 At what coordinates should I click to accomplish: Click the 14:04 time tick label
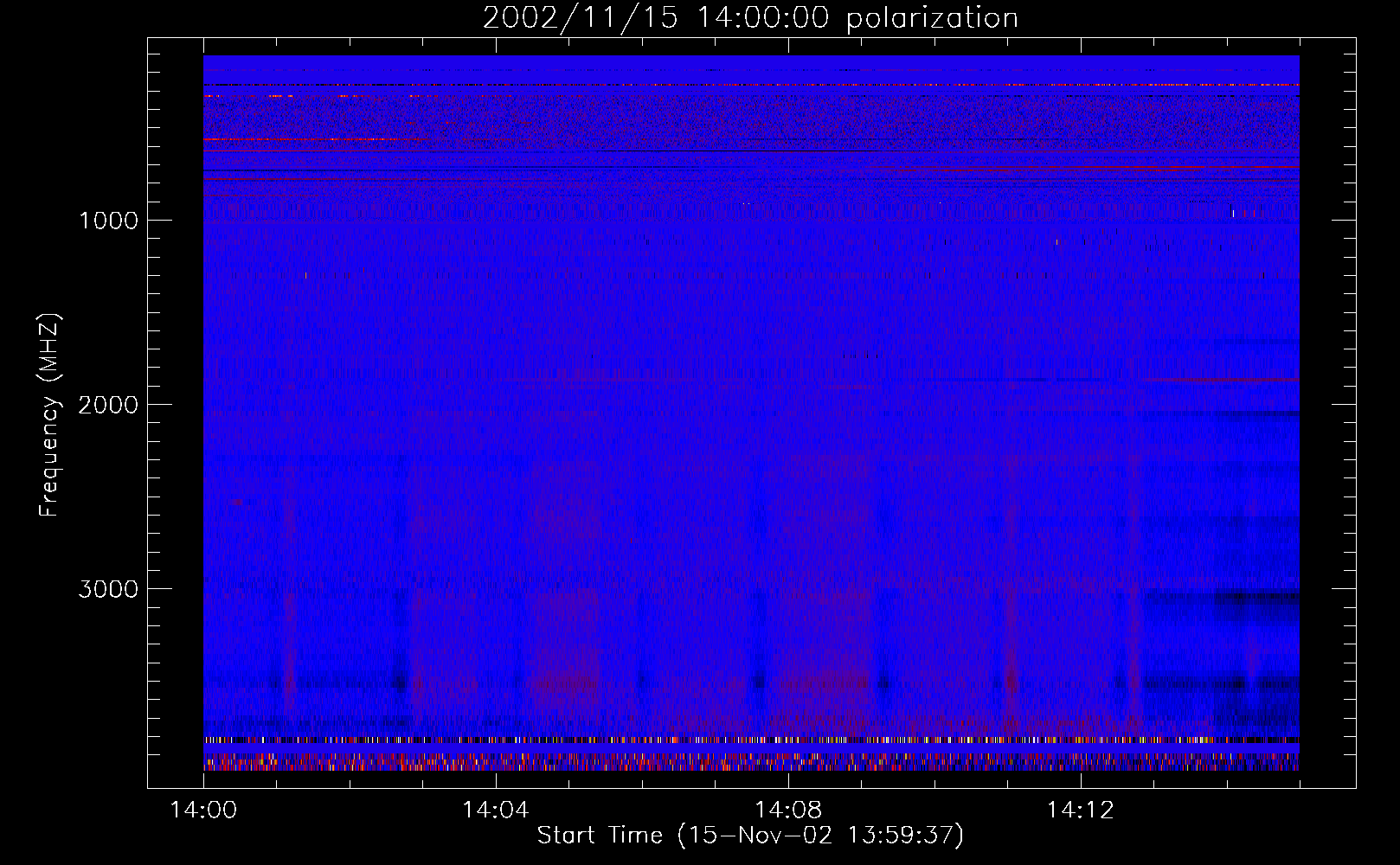coord(495,811)
